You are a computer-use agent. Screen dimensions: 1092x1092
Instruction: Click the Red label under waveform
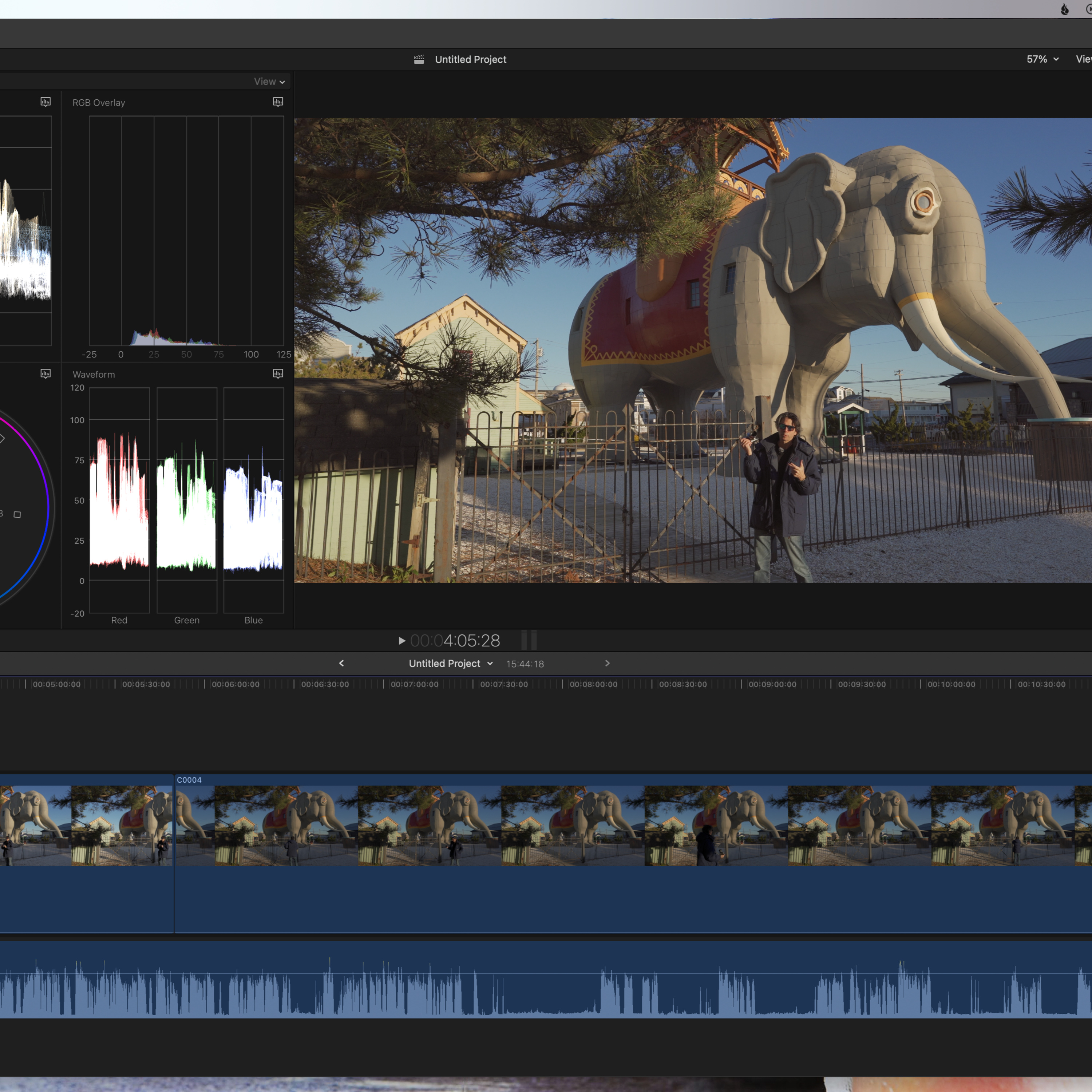(x=119, y=620)
